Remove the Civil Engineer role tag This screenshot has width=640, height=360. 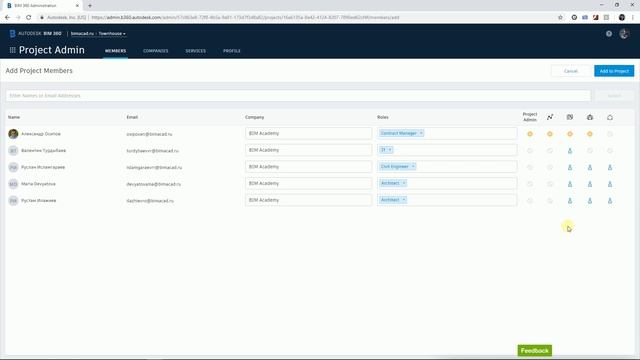(413, 167)
